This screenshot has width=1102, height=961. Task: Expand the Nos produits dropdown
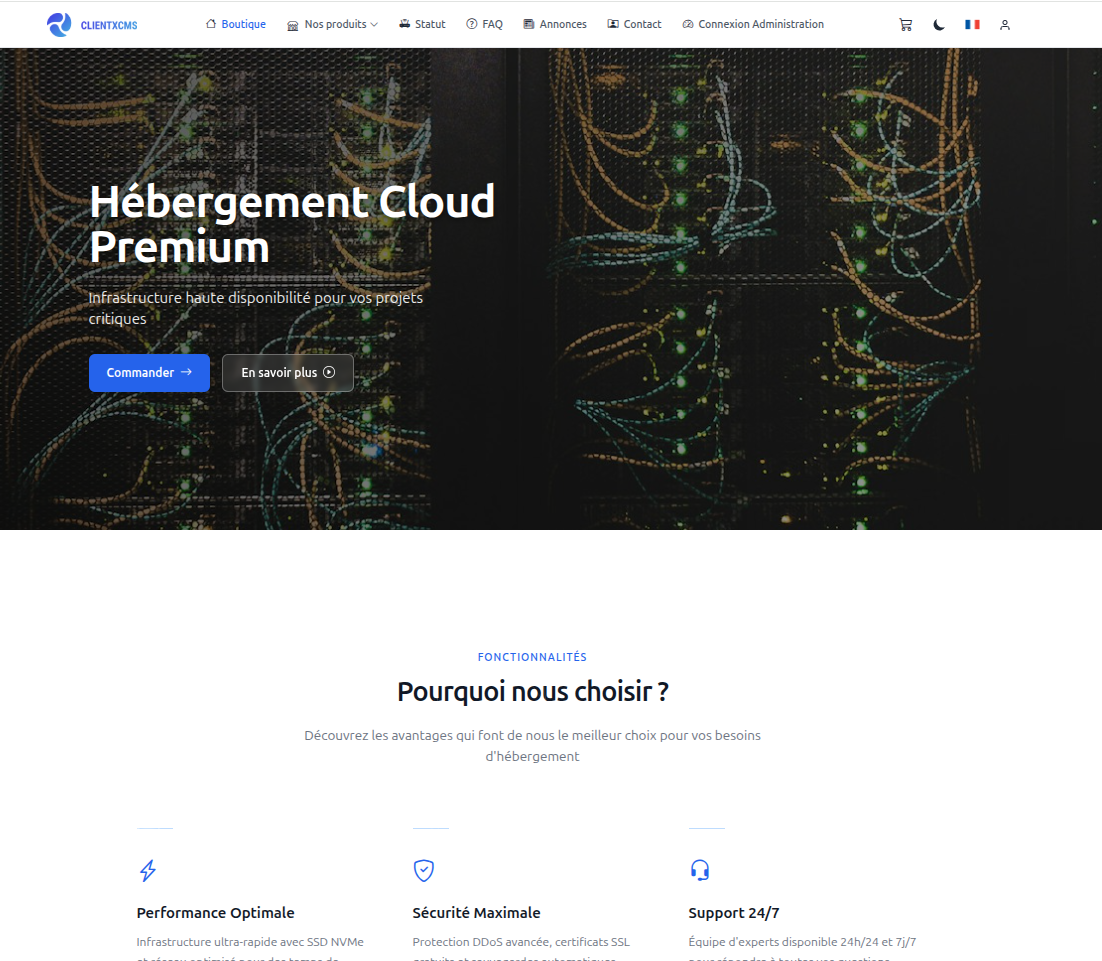[332, 24]
